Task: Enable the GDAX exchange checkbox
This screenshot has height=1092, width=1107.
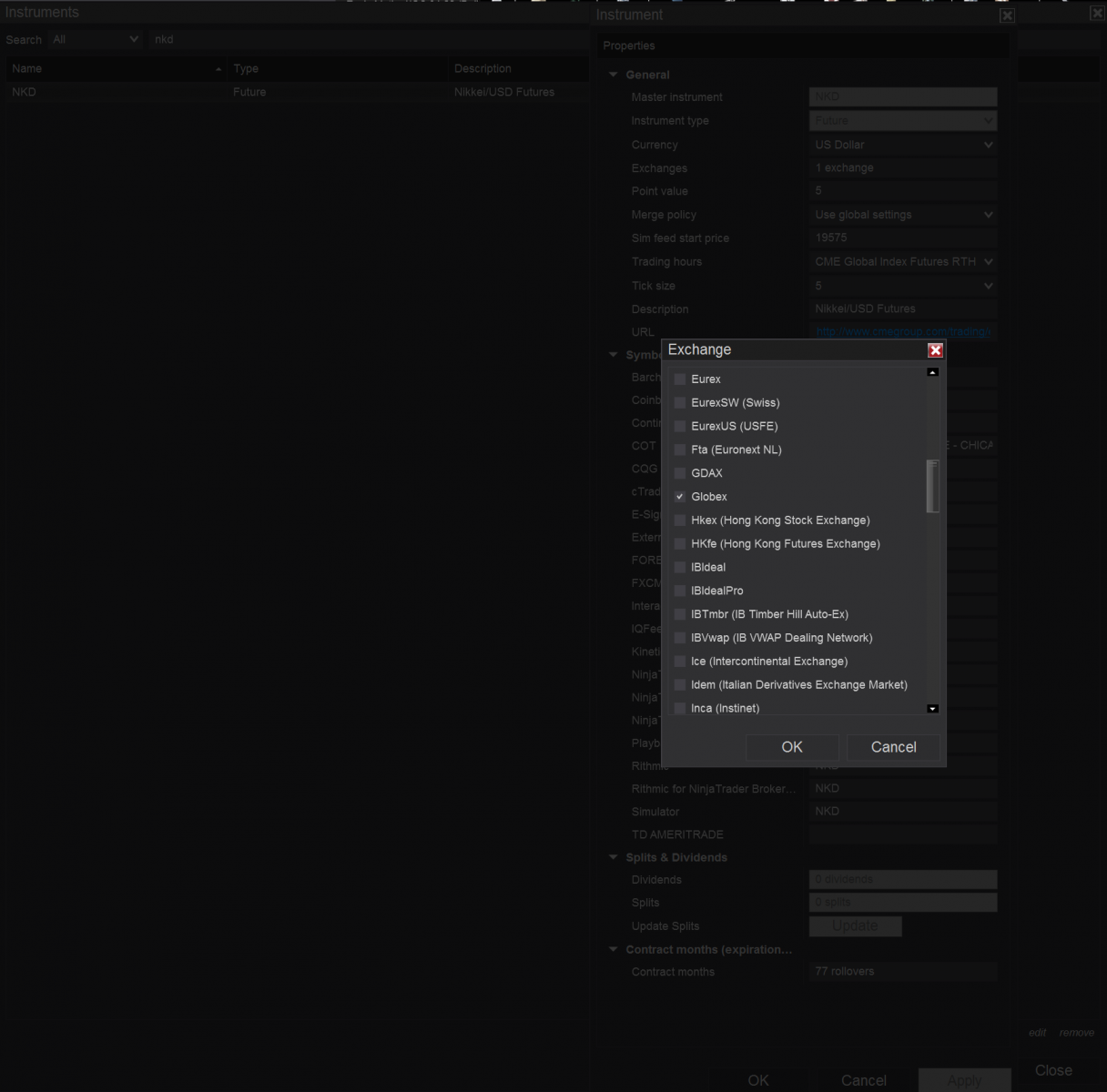Action: [x=680, y=473]
